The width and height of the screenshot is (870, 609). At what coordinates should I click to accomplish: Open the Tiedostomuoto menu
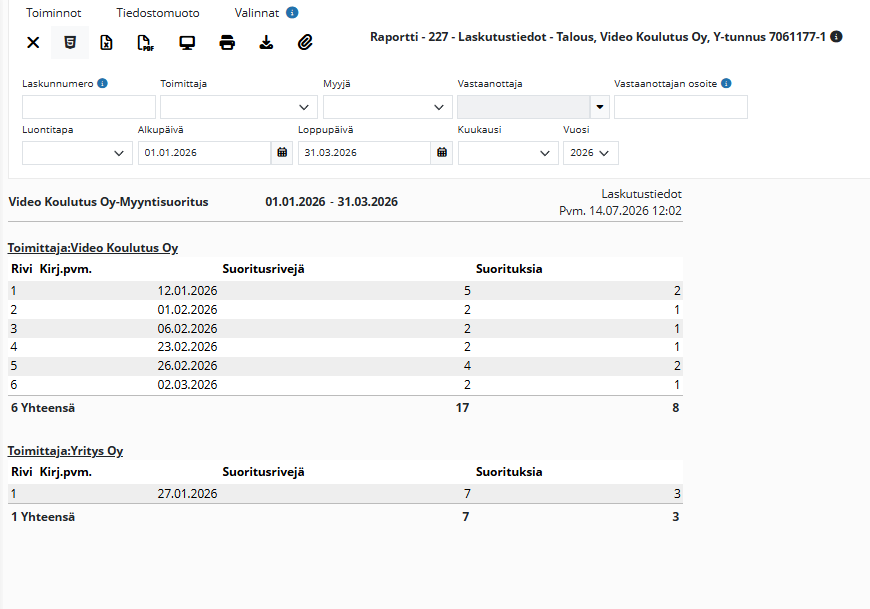(158, 13)
